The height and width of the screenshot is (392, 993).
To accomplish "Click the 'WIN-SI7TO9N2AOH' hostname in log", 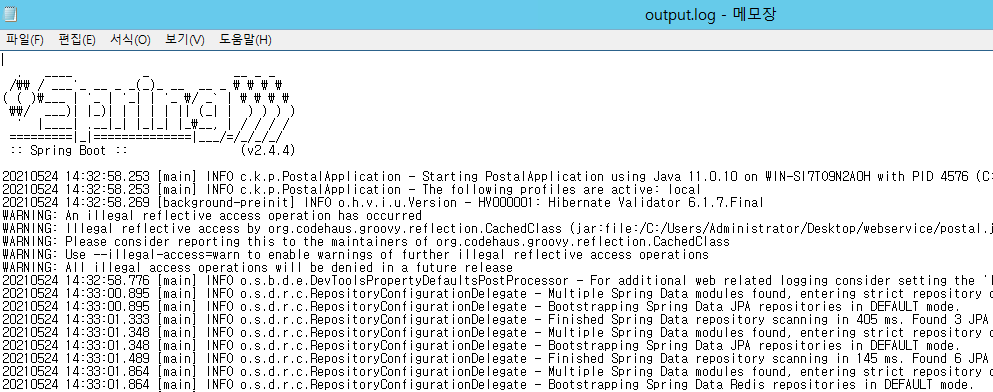I will 817,177.
